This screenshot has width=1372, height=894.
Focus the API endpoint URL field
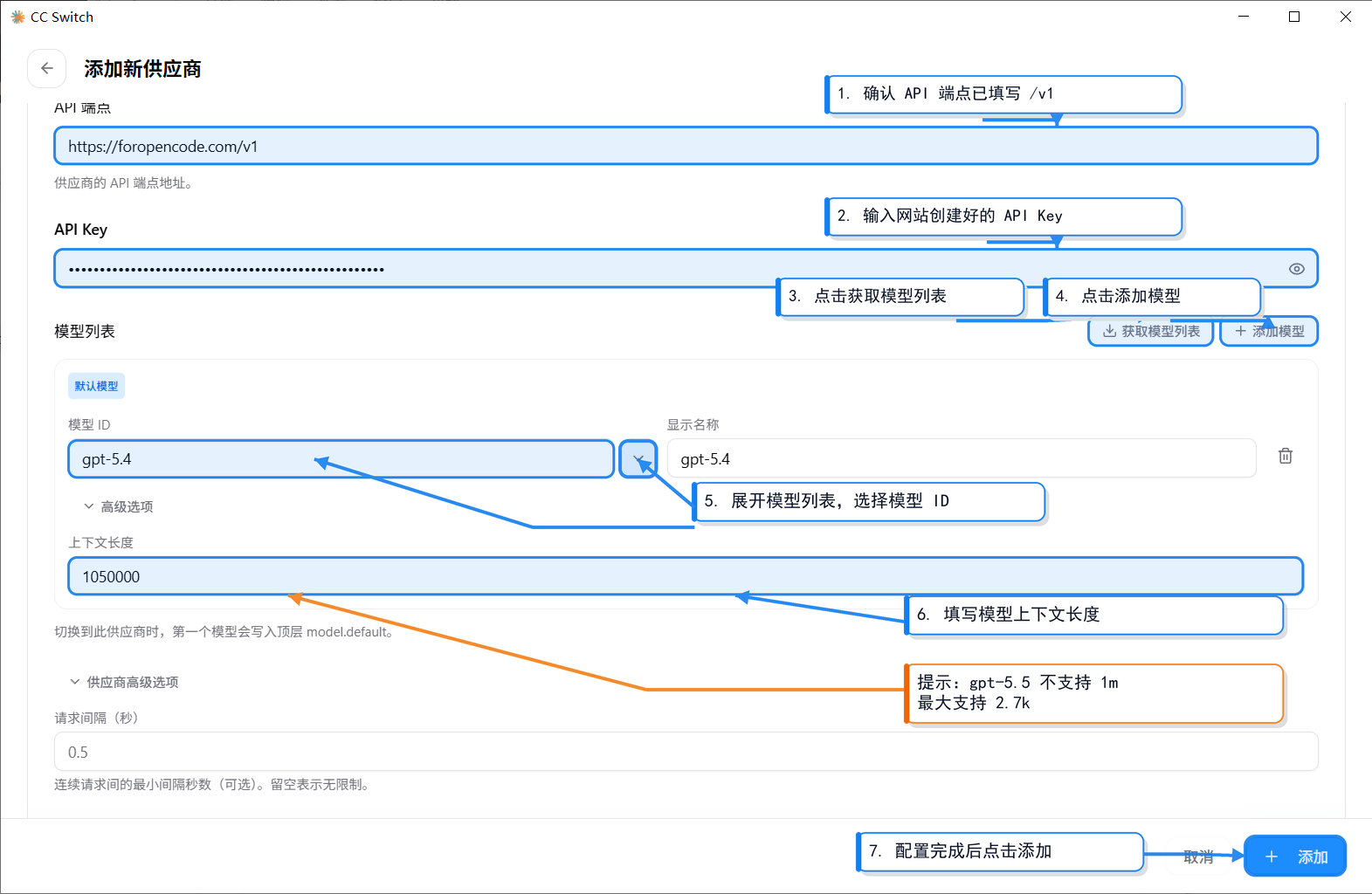pos(686,146)
